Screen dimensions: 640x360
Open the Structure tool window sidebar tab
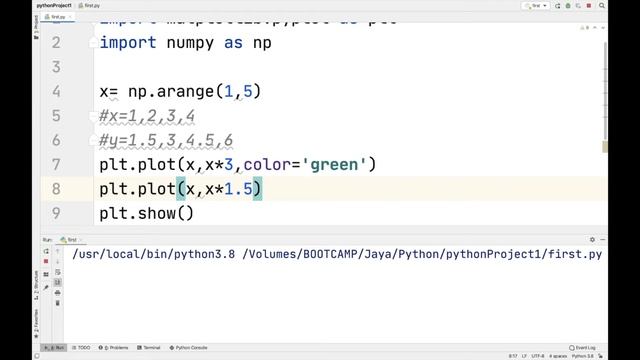tap(36, 285)
